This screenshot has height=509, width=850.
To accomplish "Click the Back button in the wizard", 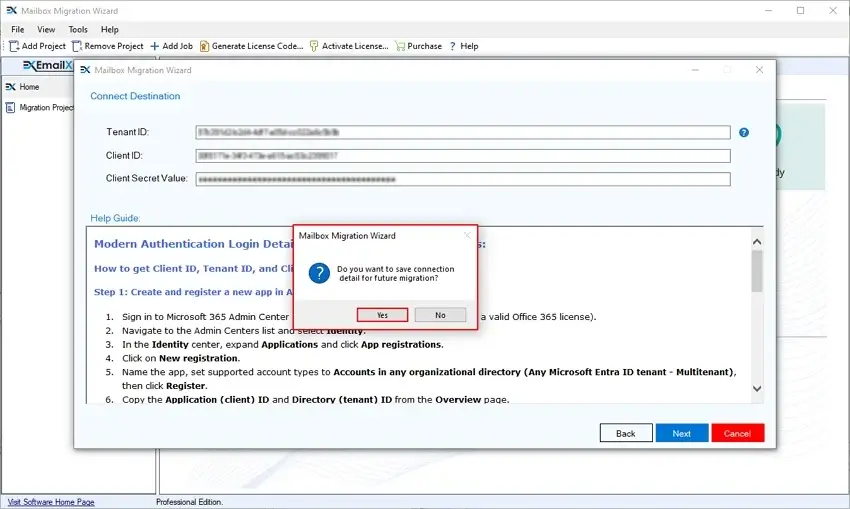I will pos(626,433).
